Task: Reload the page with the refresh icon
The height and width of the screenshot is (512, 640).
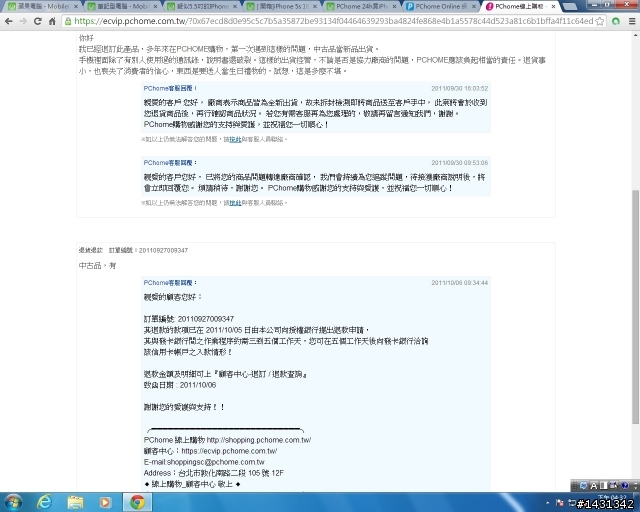Action: click(x=38, y=21)
